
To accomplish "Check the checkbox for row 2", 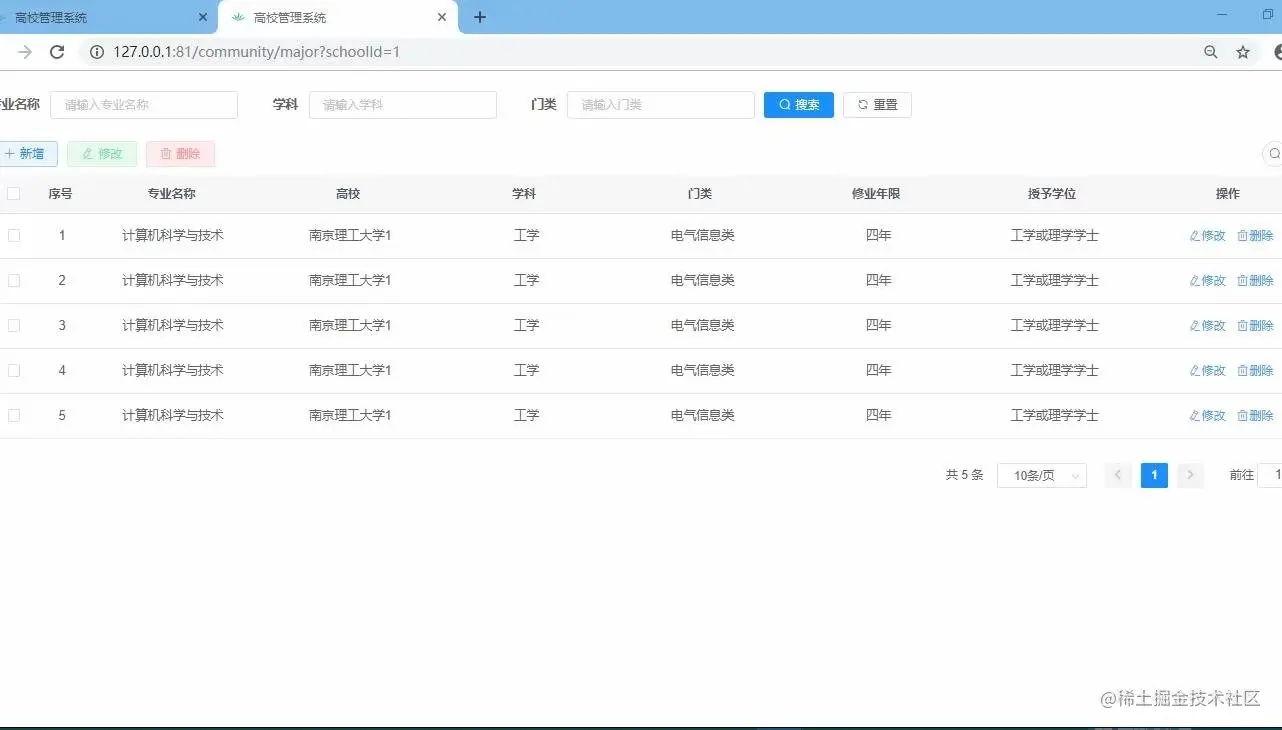I will tap(14, 281).
